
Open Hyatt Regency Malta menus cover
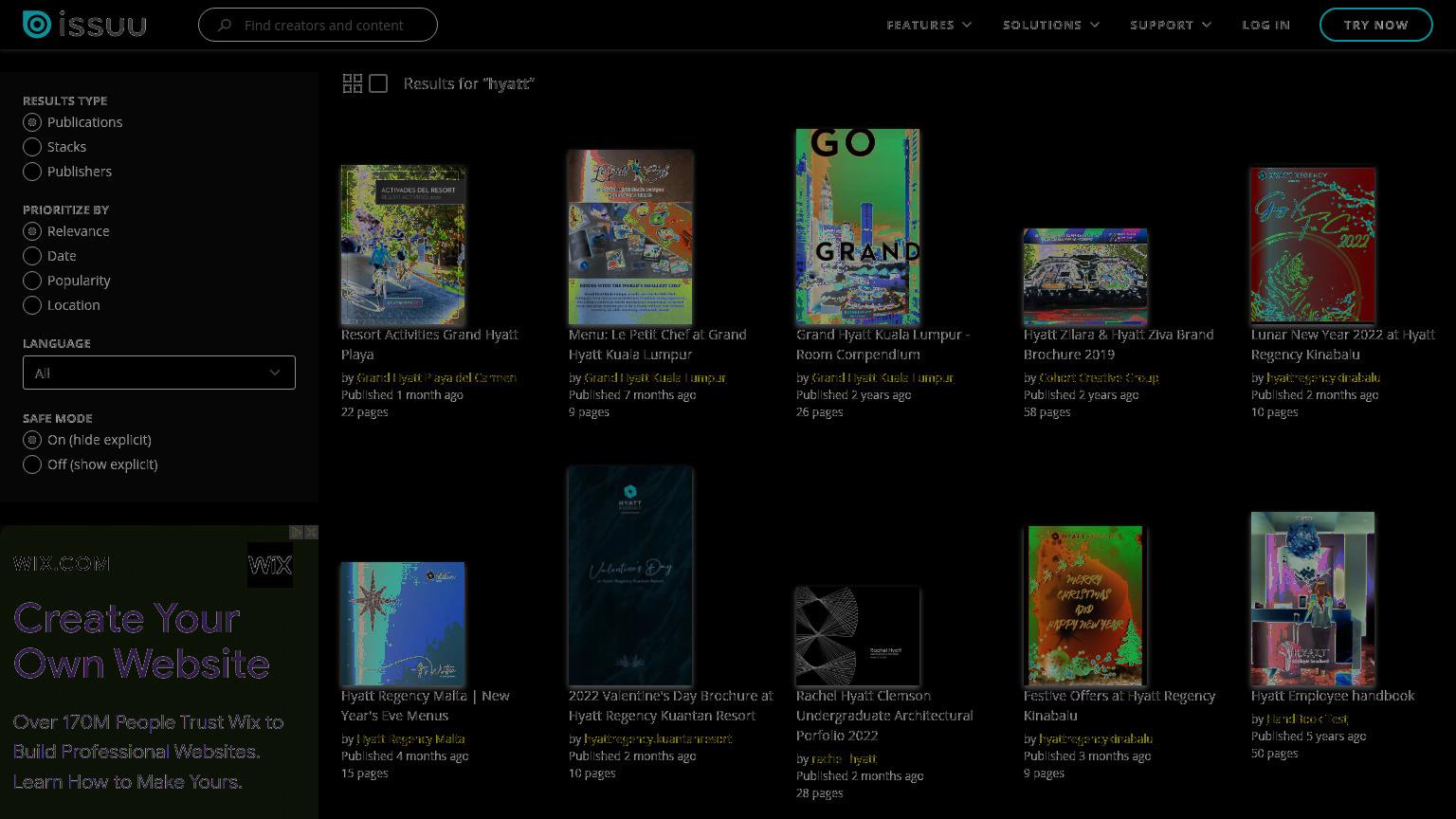[x=403, y=624]
